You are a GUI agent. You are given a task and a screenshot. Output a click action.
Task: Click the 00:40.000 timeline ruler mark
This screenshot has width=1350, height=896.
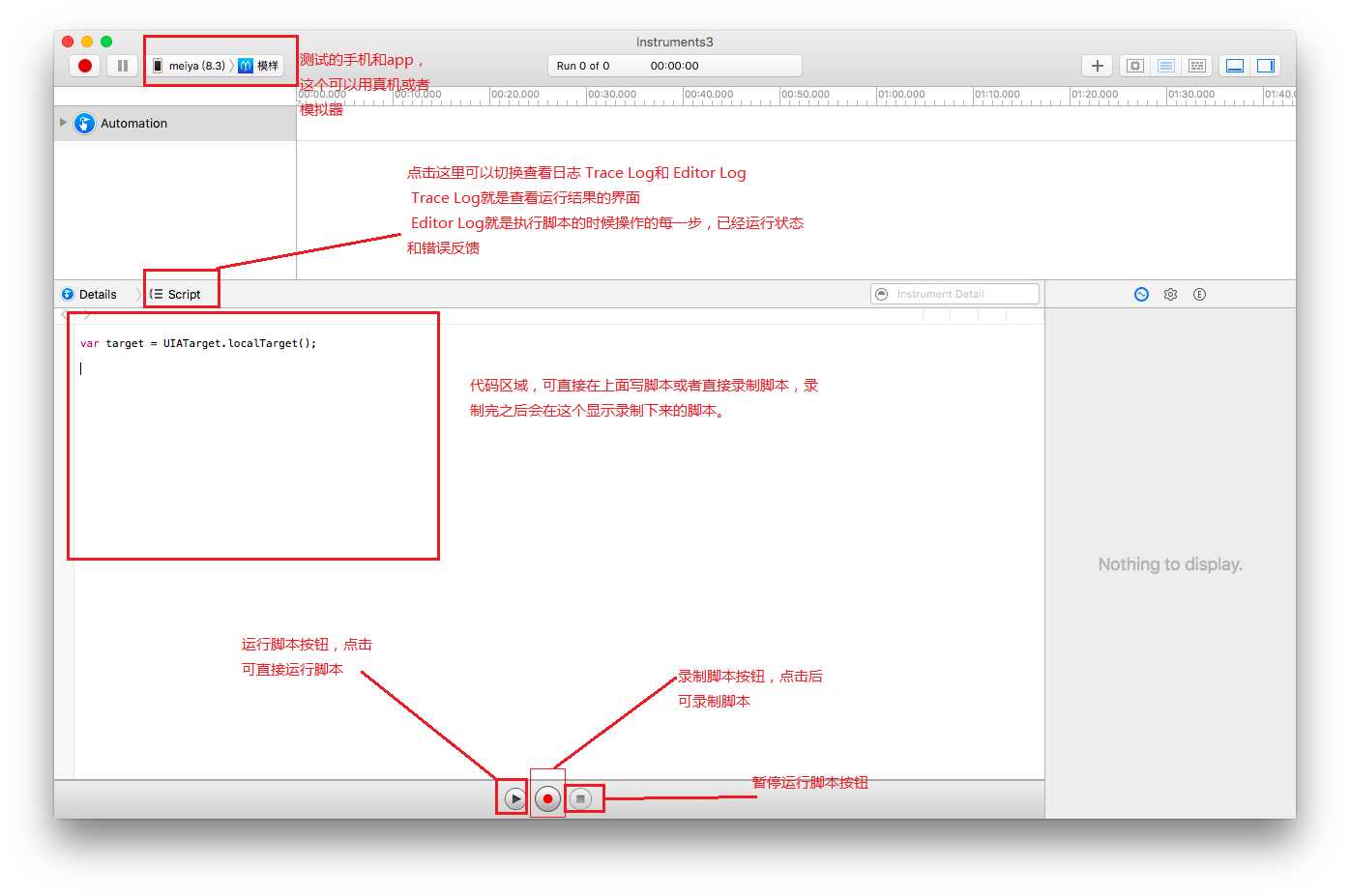(708, 95)
